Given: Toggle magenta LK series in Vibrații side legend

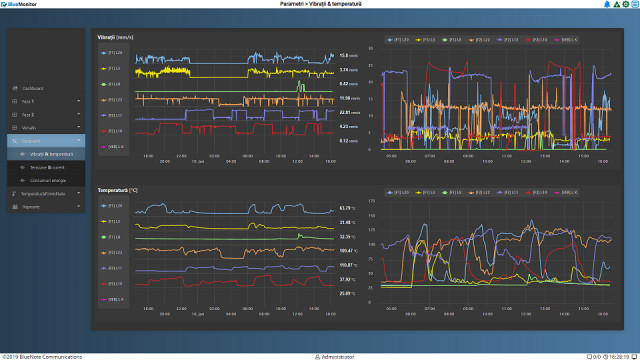Looking at the screenshot, I should tap(112, 147).
